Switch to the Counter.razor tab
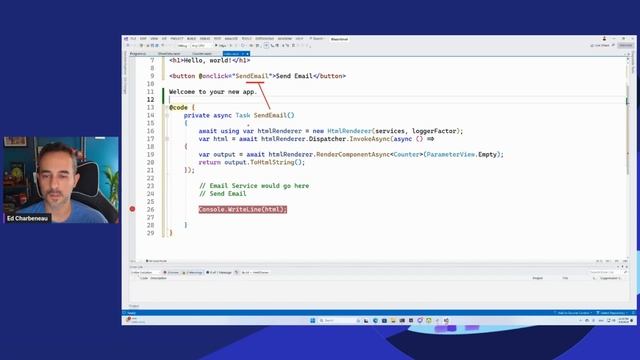Viewport: 640px width, 360px height. click(x=202, y=54)
